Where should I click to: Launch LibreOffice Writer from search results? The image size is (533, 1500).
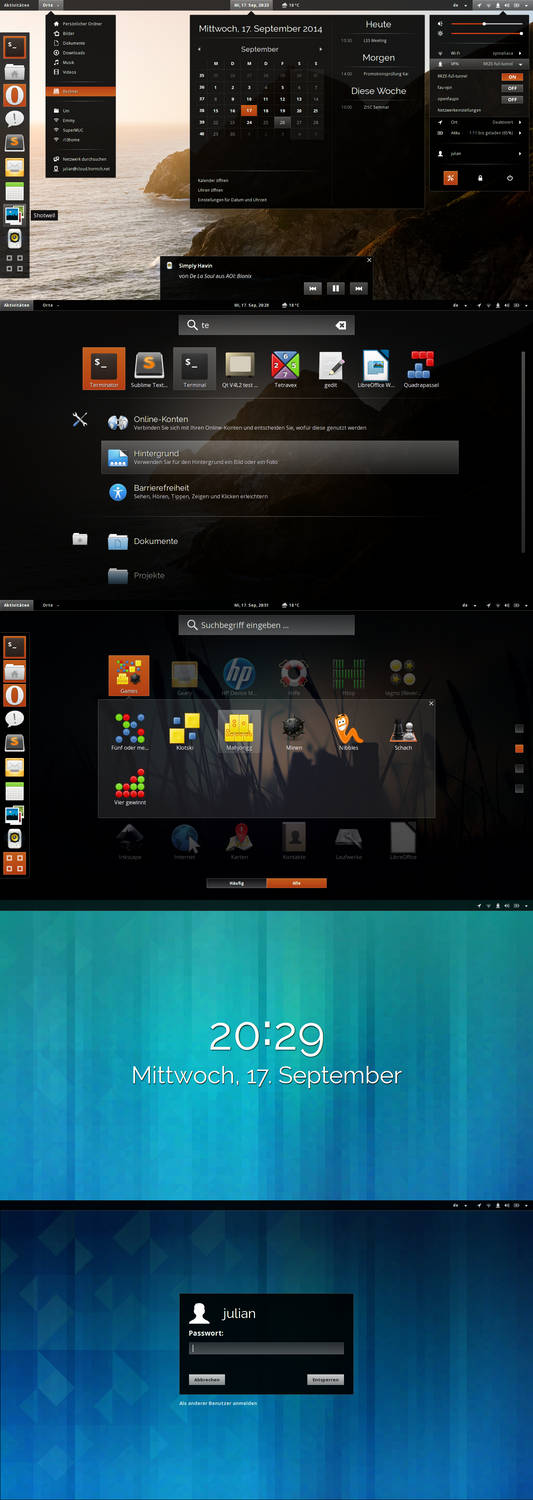[x=376, y=368]
